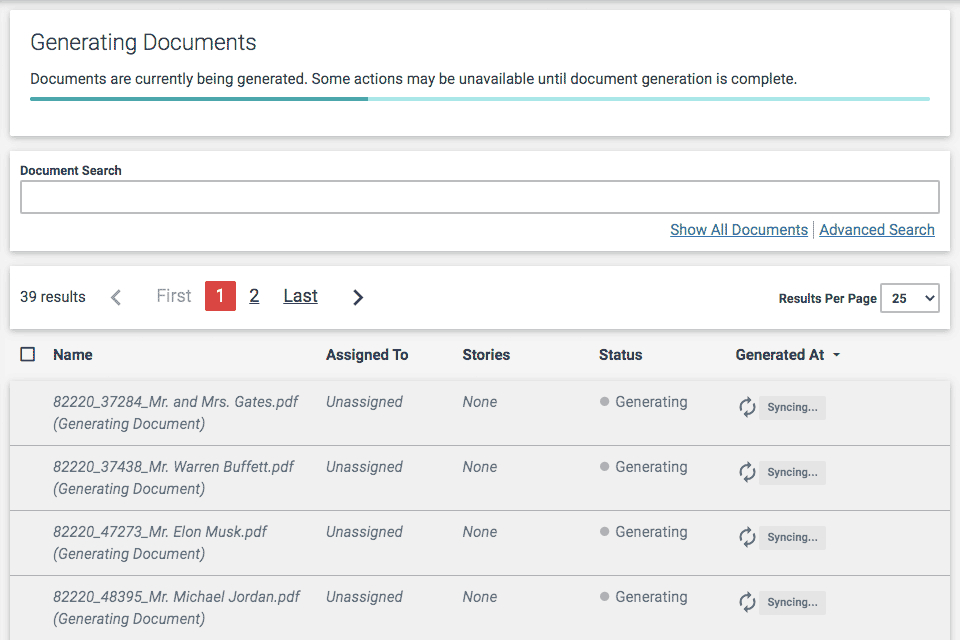Open the Results Per Page dropdown
This screenshot has height=640, width=960.
click(910, 298)
